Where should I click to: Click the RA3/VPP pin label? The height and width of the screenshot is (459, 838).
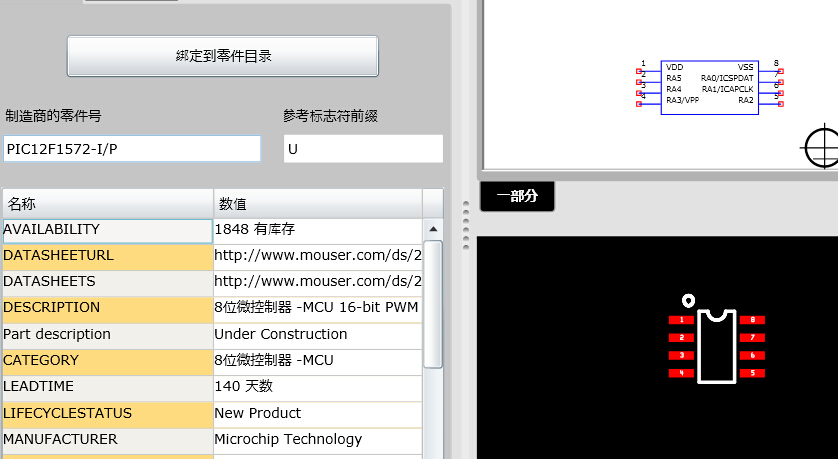682,100
